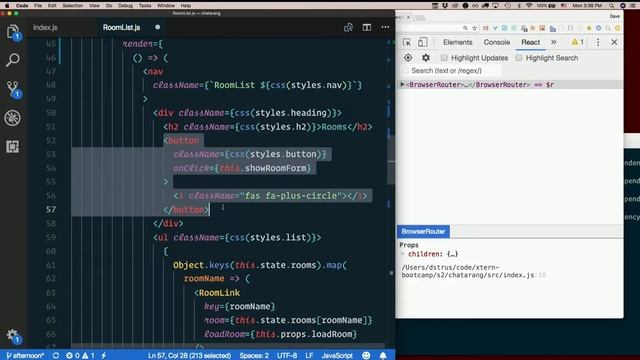Toggle DevTools device toolbar icon
This screenshot has width=640, height=360.
click(422, 42)
